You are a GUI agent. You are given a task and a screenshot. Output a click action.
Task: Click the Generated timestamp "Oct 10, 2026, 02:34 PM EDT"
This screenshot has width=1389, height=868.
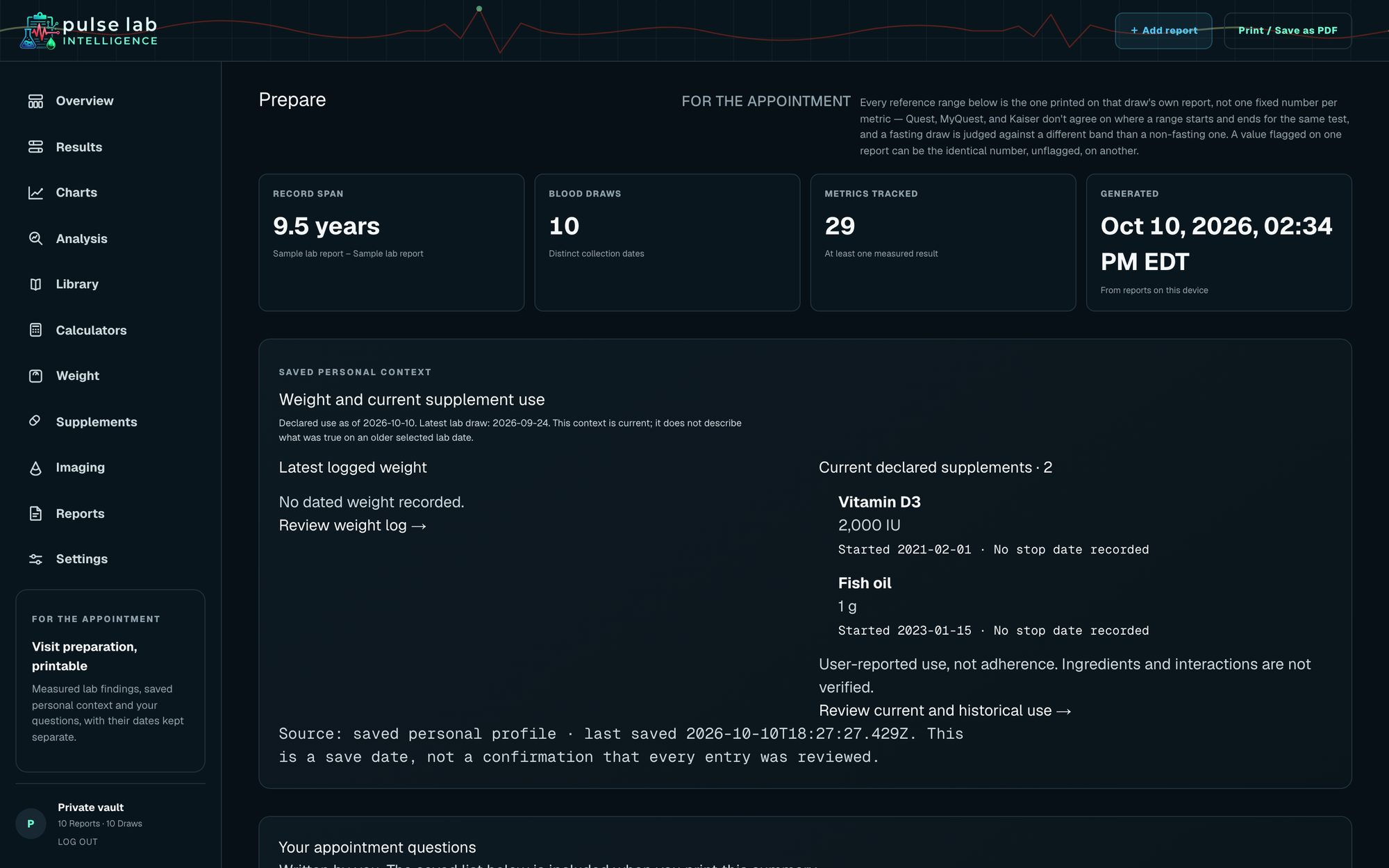[x=1217, y=244]
